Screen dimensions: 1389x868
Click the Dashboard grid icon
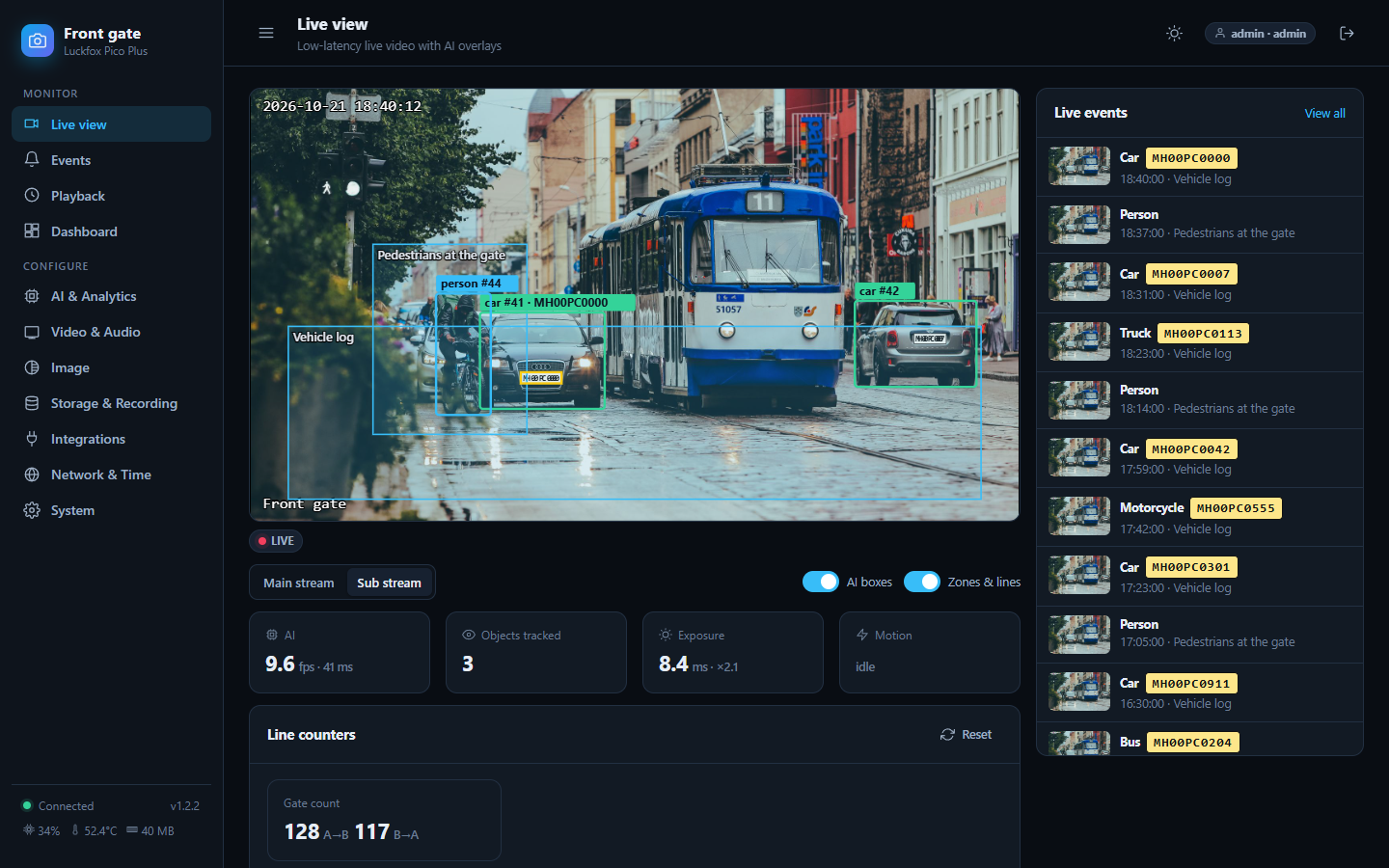(32, 231)
